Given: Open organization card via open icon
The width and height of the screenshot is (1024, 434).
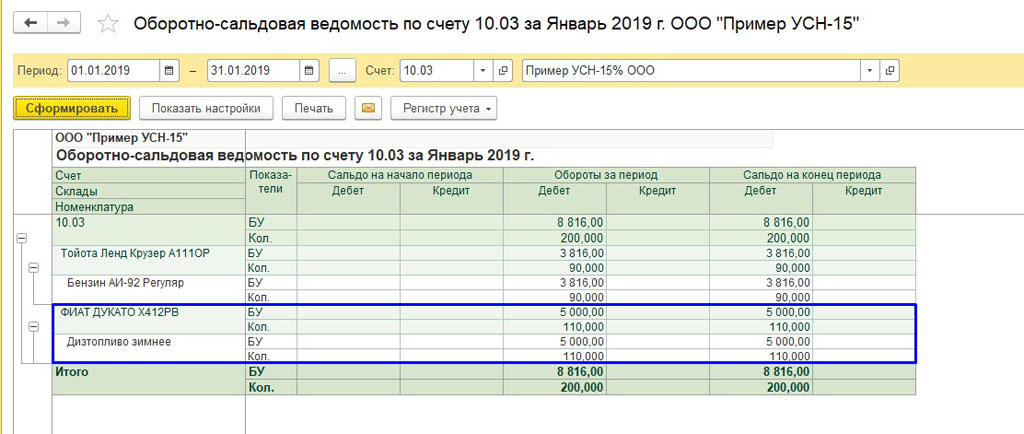Looking at the screenshot, I should pyautogui.click(x=889, y=71).
